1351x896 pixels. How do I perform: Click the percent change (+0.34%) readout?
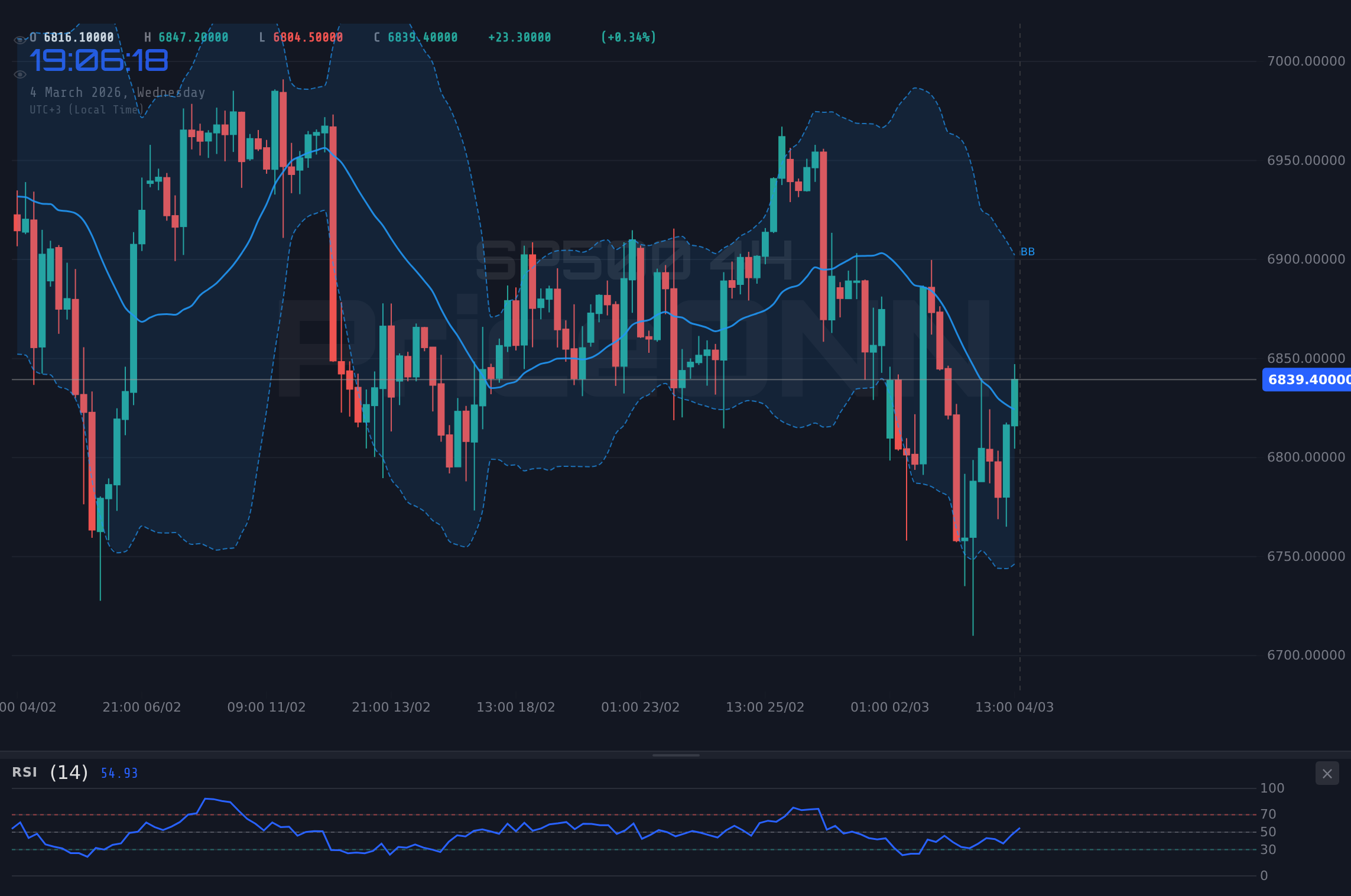[x=628, y=37]
